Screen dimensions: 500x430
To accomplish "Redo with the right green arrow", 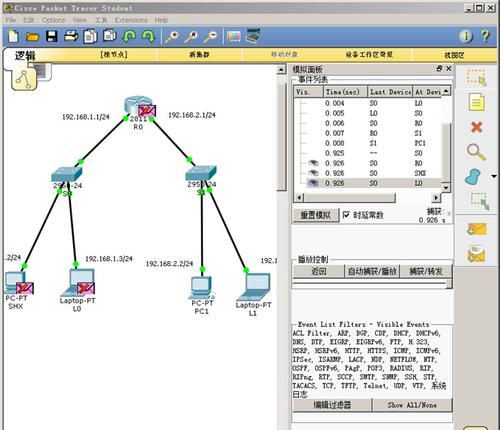I will pos(149,36).
